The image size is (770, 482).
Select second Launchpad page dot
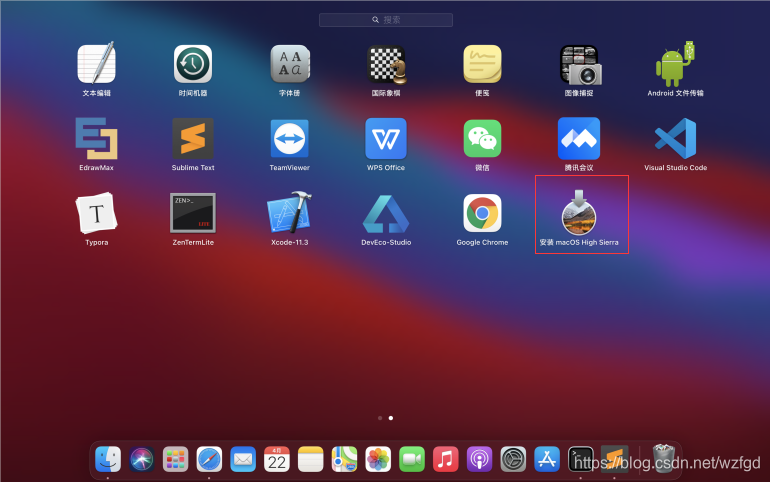[391, 418]
